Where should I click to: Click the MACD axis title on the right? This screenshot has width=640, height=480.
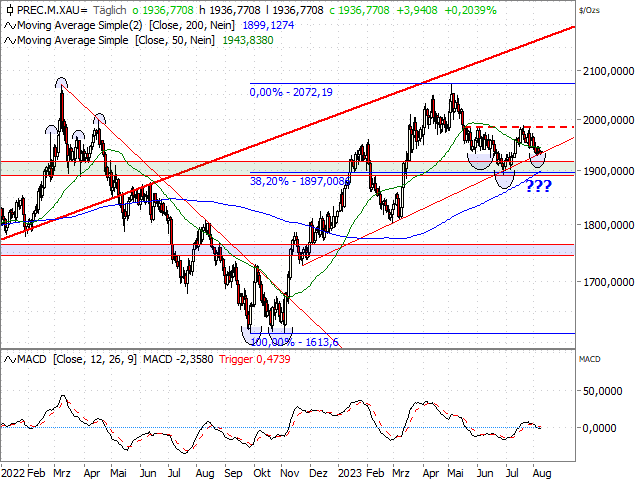click(589, 359)
